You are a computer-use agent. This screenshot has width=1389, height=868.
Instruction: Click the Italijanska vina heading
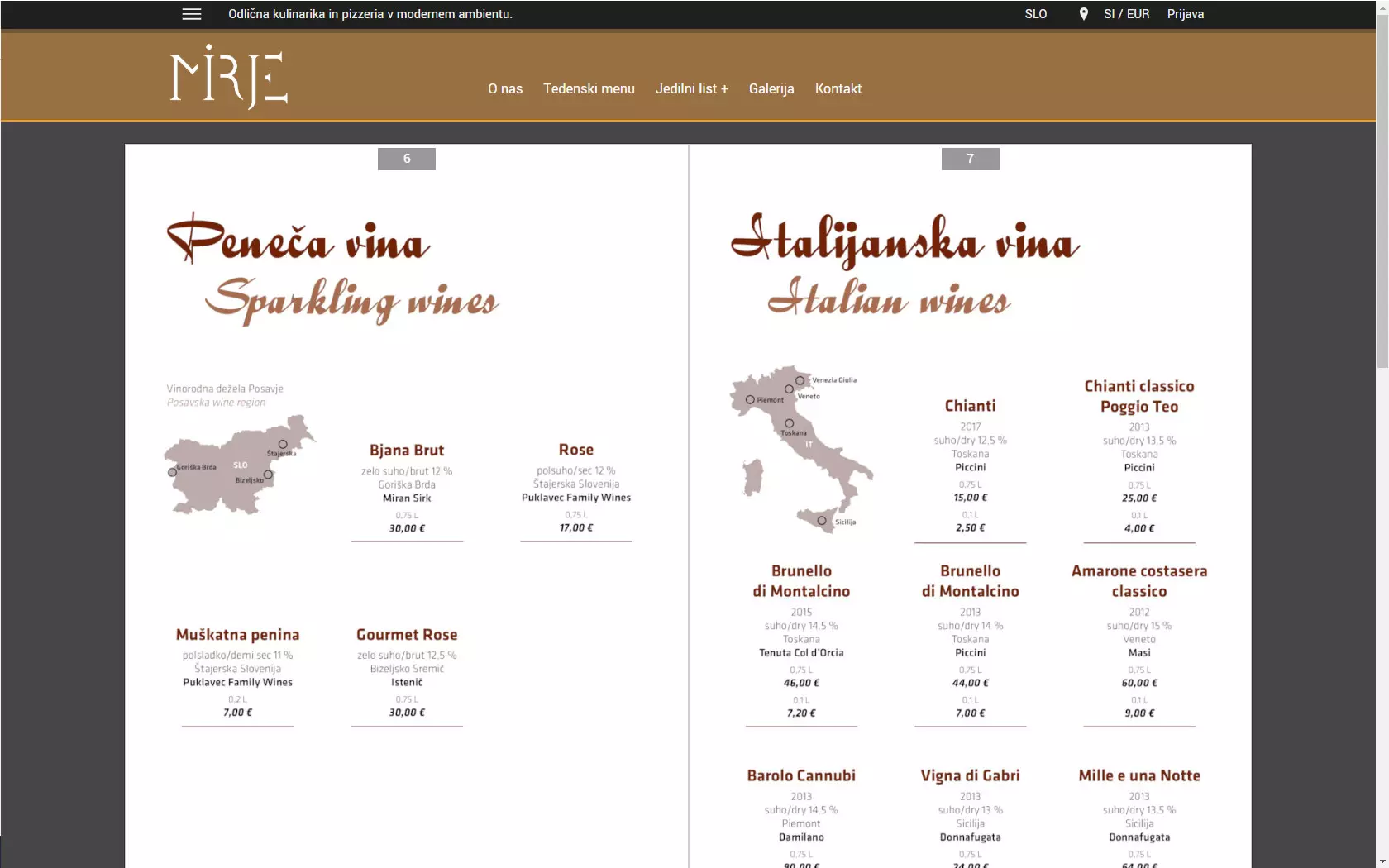point(905,241)
